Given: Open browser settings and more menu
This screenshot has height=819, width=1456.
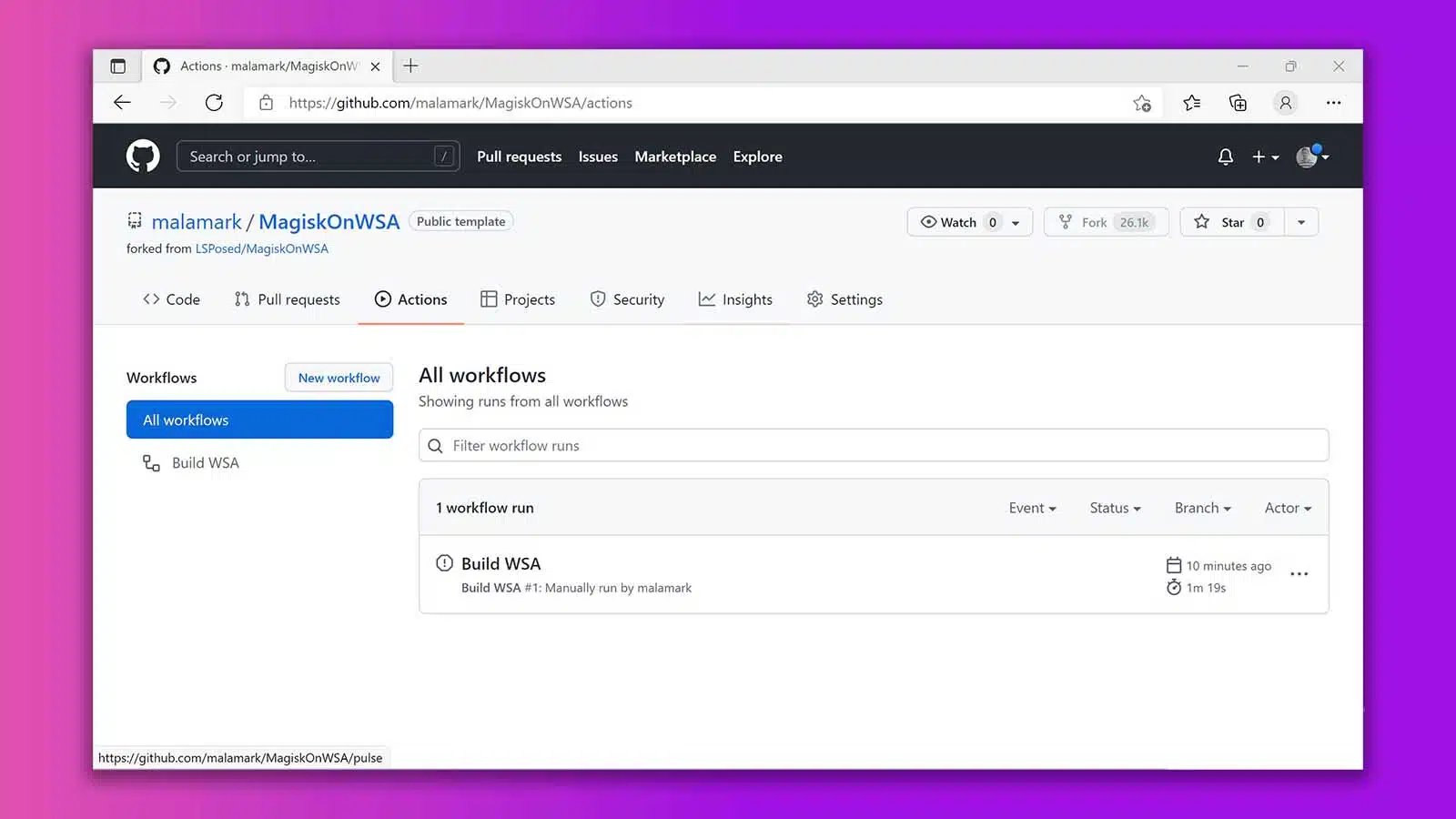Looking at the screenshot, I should coord(1333,103).
